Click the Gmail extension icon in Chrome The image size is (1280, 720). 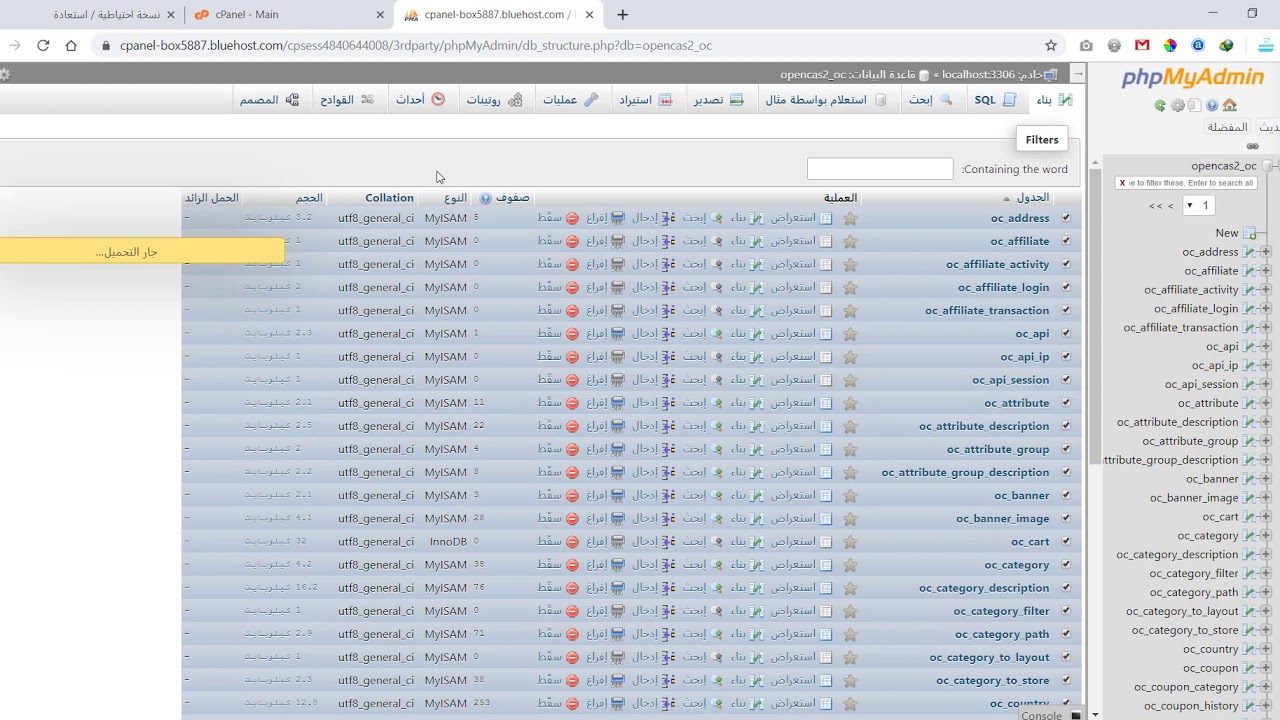1142,45
